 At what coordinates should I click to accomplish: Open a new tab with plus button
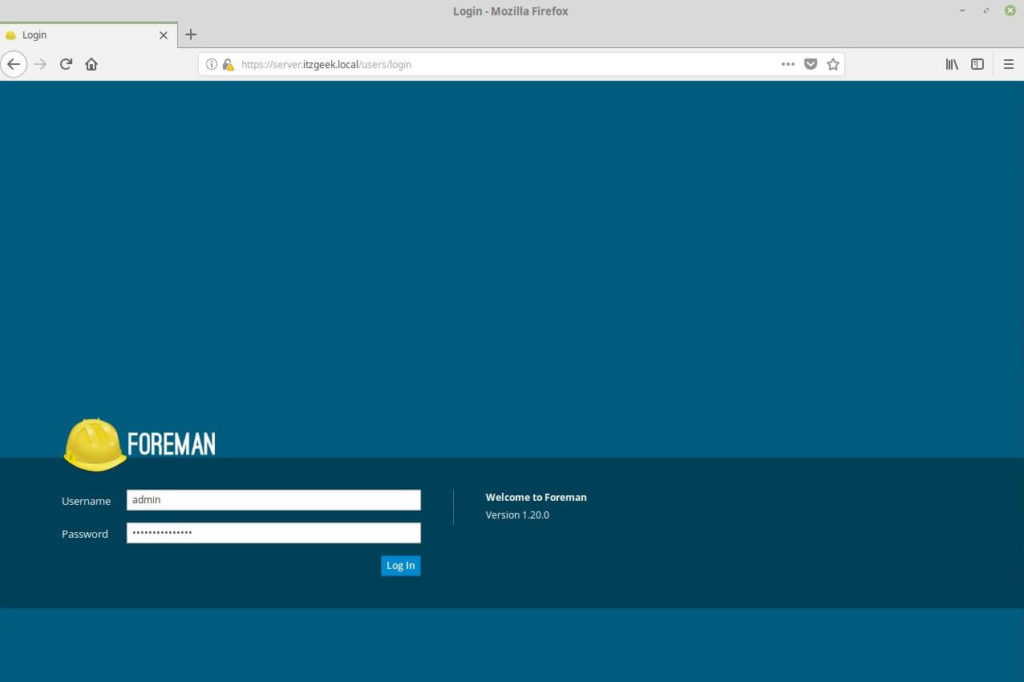[191, 35]
